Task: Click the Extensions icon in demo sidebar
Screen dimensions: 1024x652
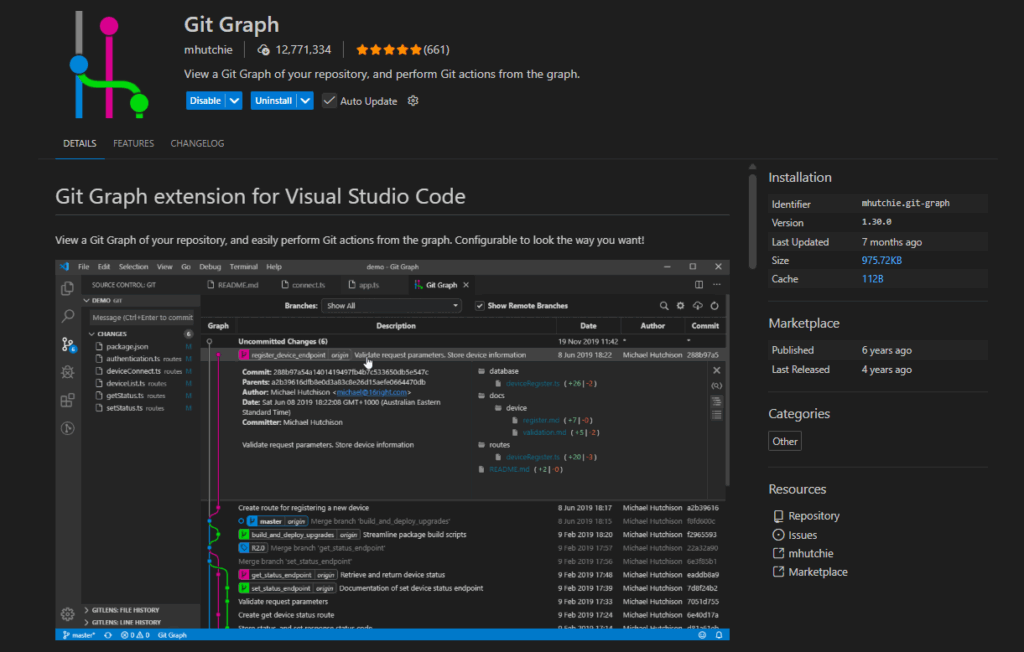Action: coord(68,401)
